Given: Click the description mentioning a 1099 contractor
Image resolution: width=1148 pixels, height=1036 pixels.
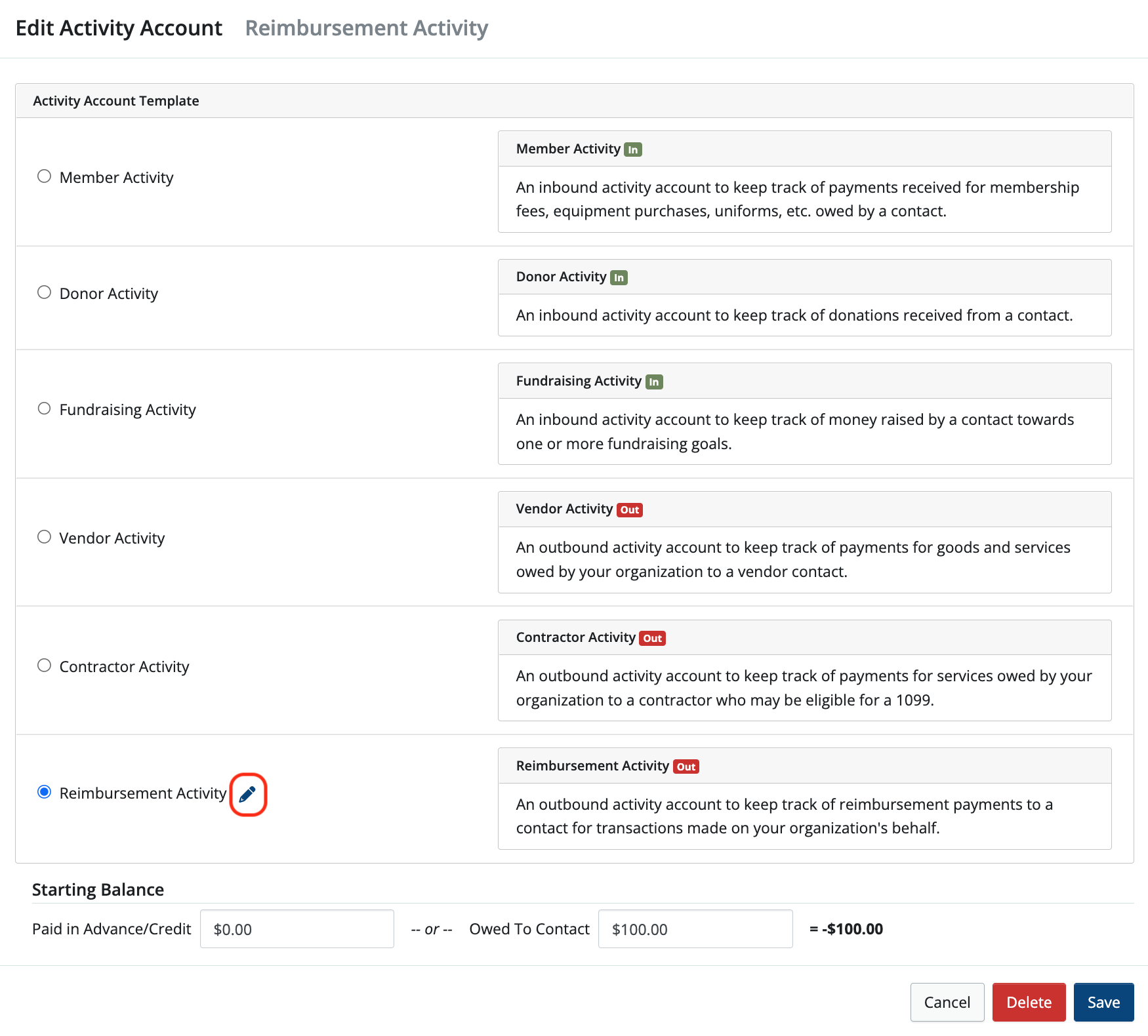Looking at the screenshot, I should click(x=804, y=688).
